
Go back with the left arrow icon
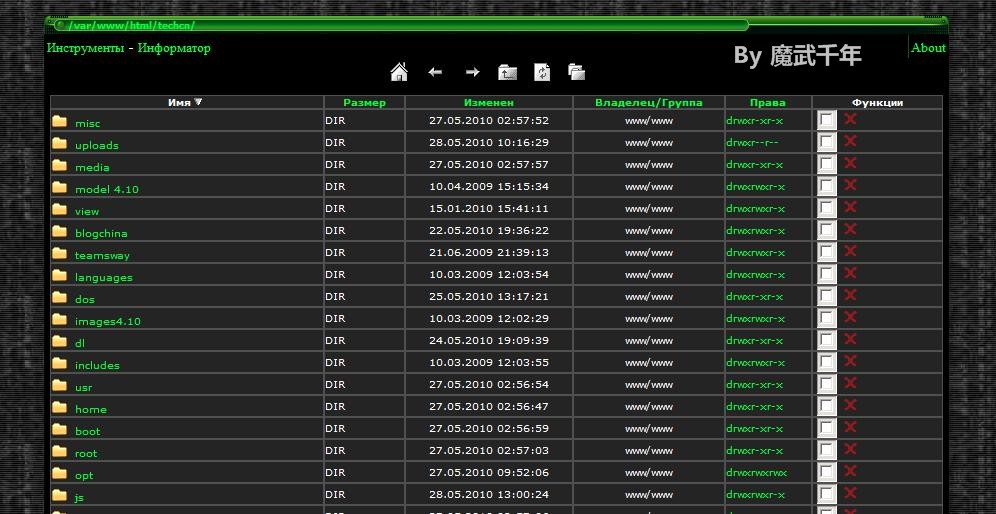[x=435, y=72]
